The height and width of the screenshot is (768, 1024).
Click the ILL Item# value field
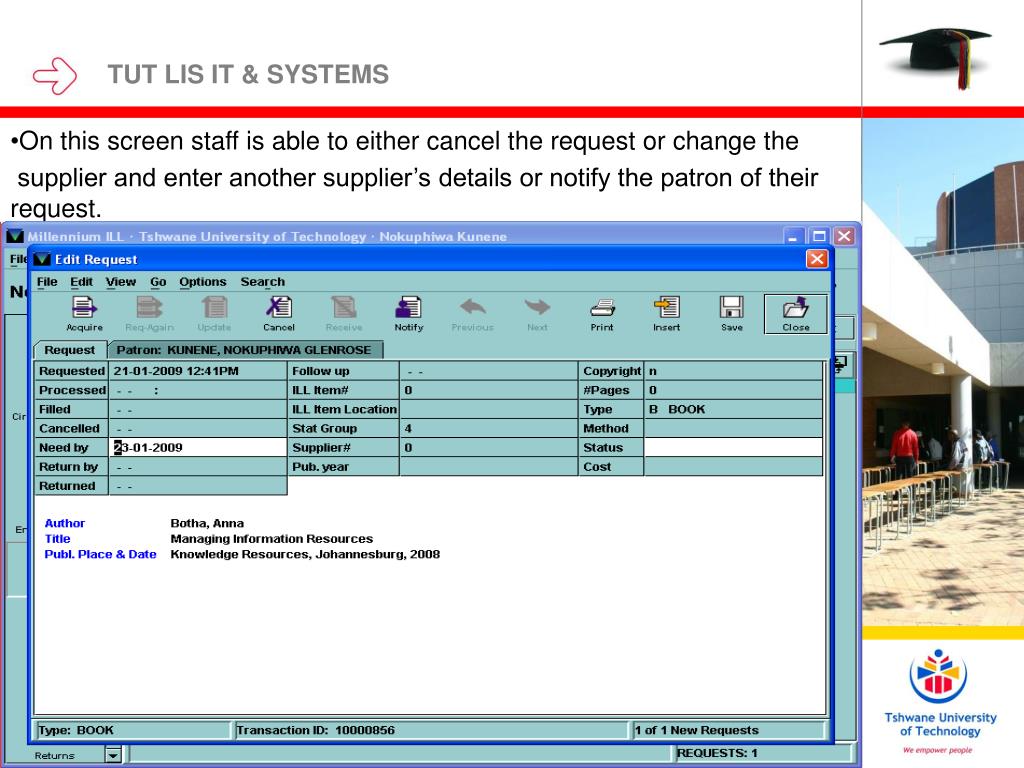488,390
